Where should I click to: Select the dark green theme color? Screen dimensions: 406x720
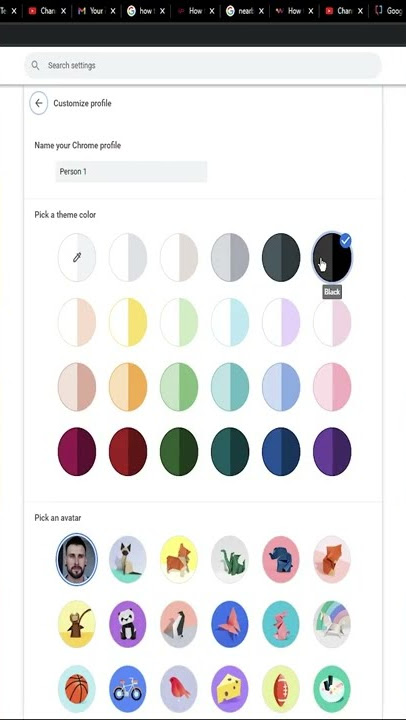pyautogui.click(x=179, y=451)
